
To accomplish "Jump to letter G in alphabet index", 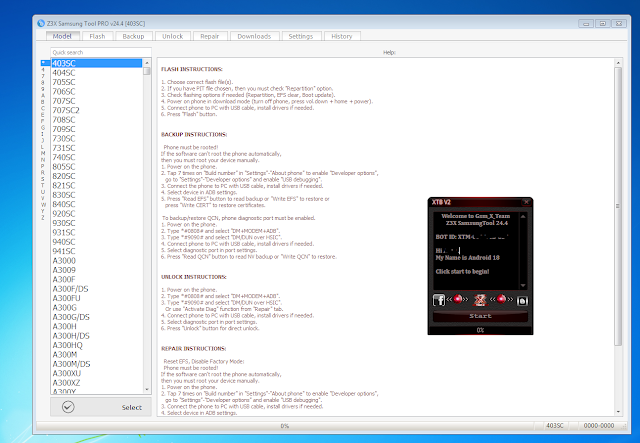I will [x=43, y=127].
